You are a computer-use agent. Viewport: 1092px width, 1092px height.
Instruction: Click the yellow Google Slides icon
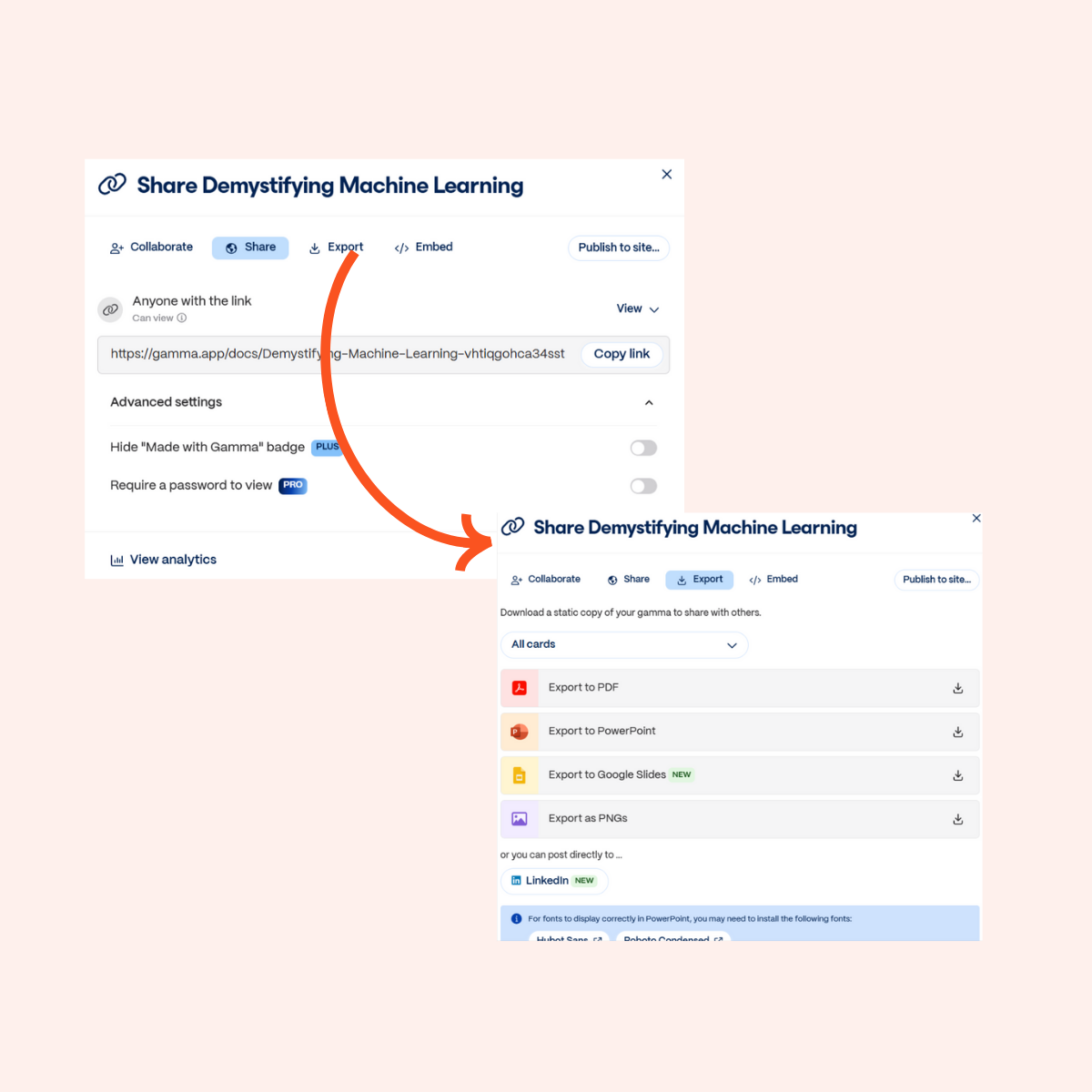tap(520, 775)
